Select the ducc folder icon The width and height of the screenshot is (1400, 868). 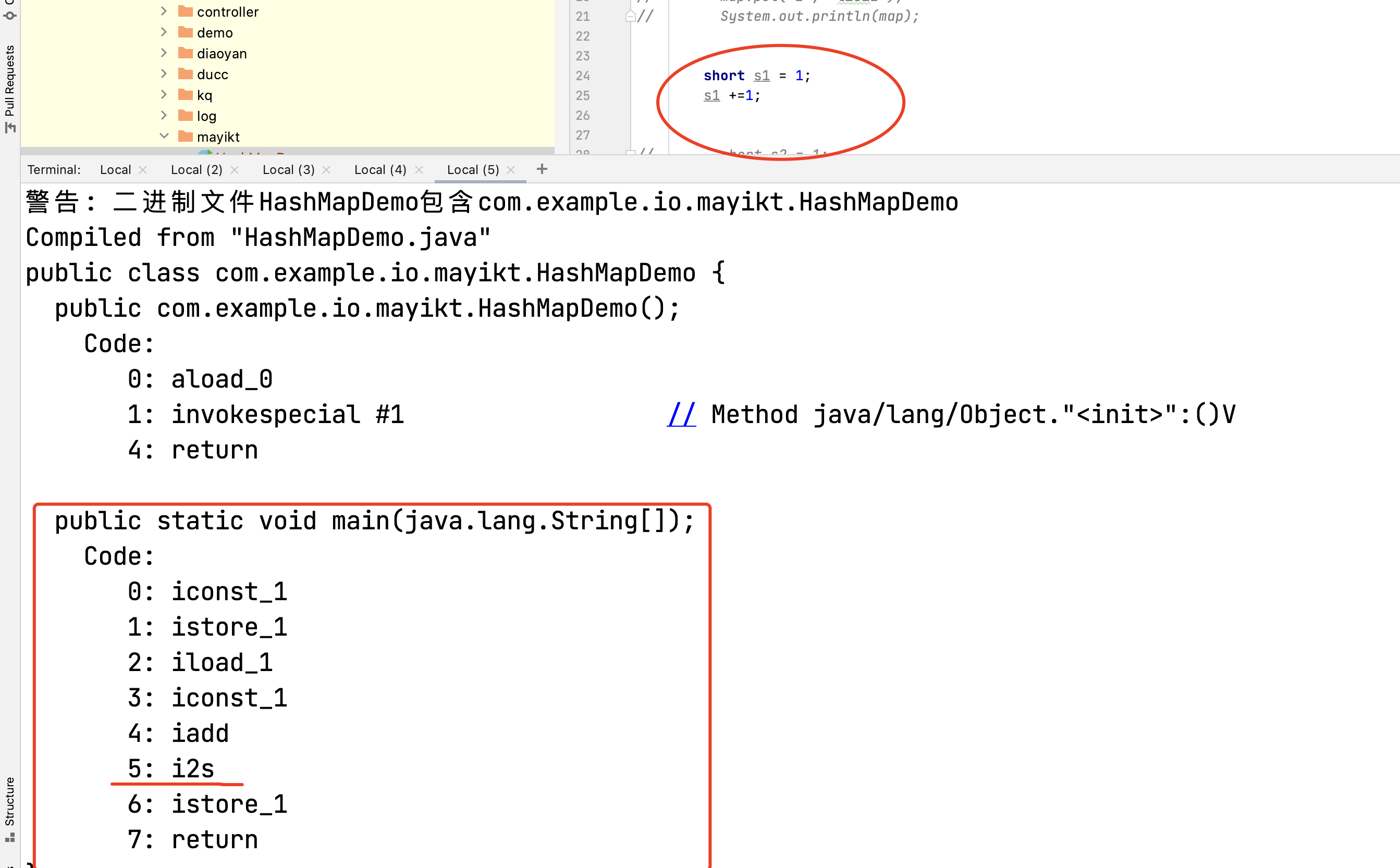[186, 73]
